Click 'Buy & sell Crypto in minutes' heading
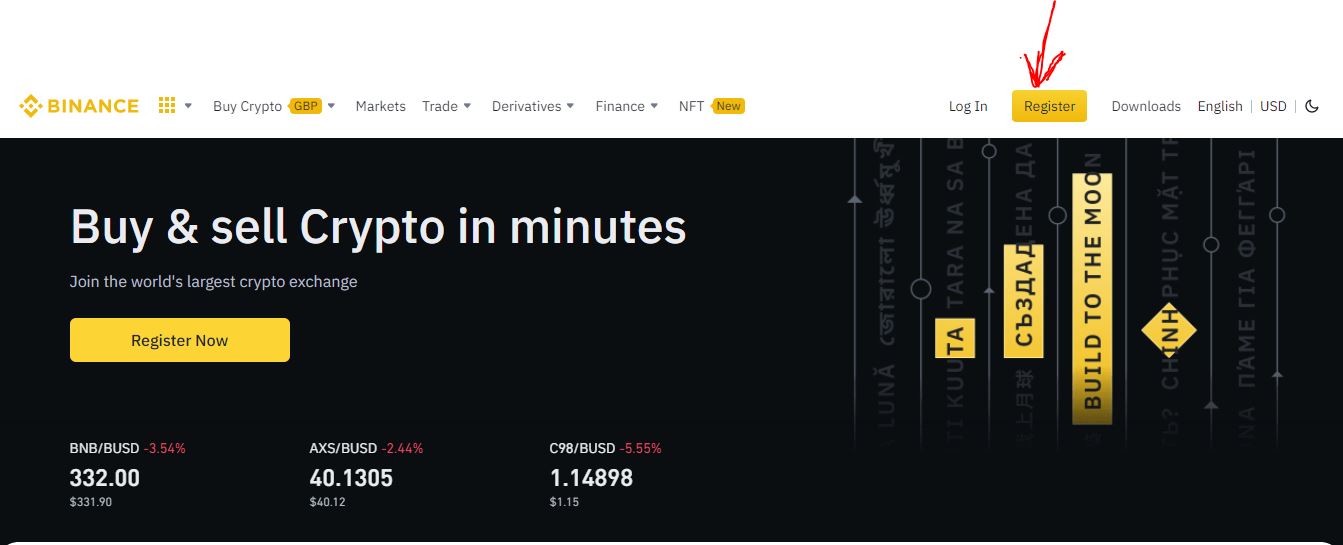Viewport: 1343px width, 545px height. (378, 227)
